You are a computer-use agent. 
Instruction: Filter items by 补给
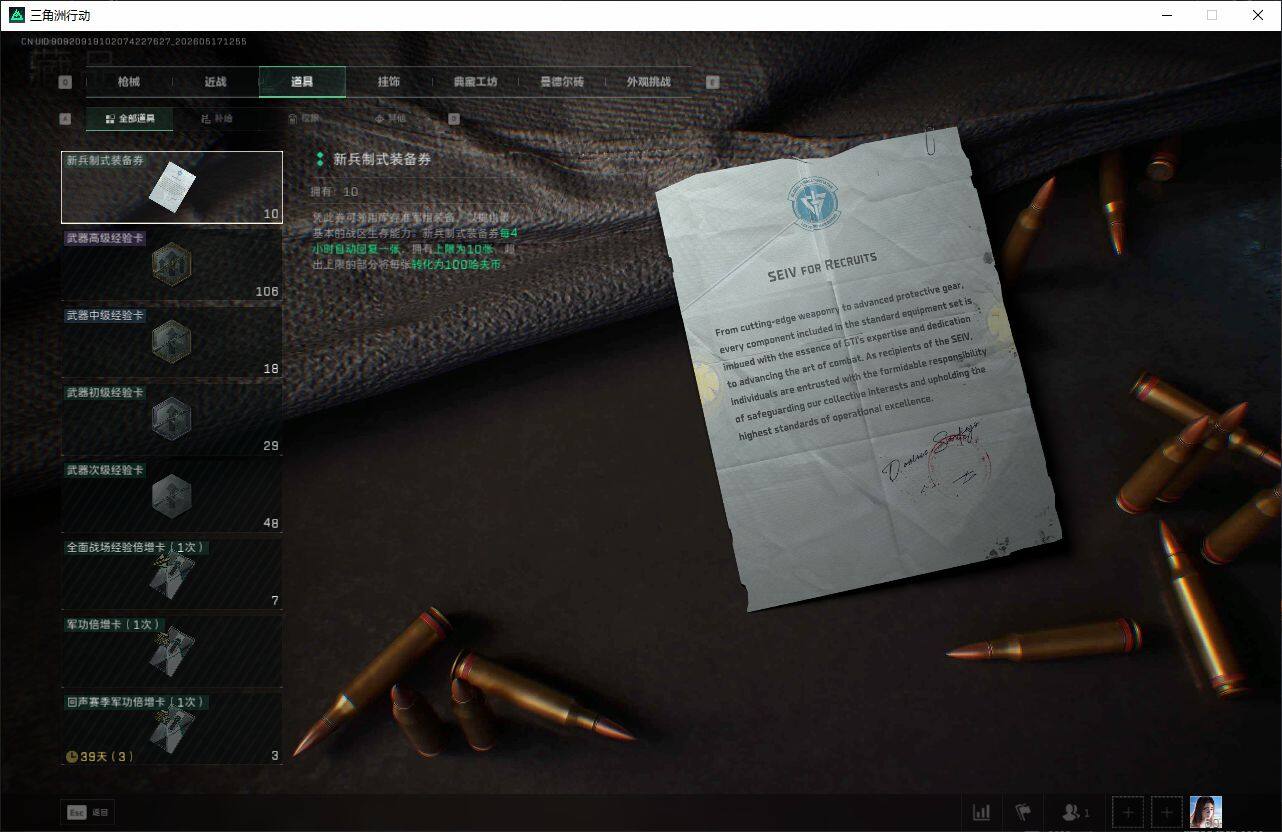(216, 119)
